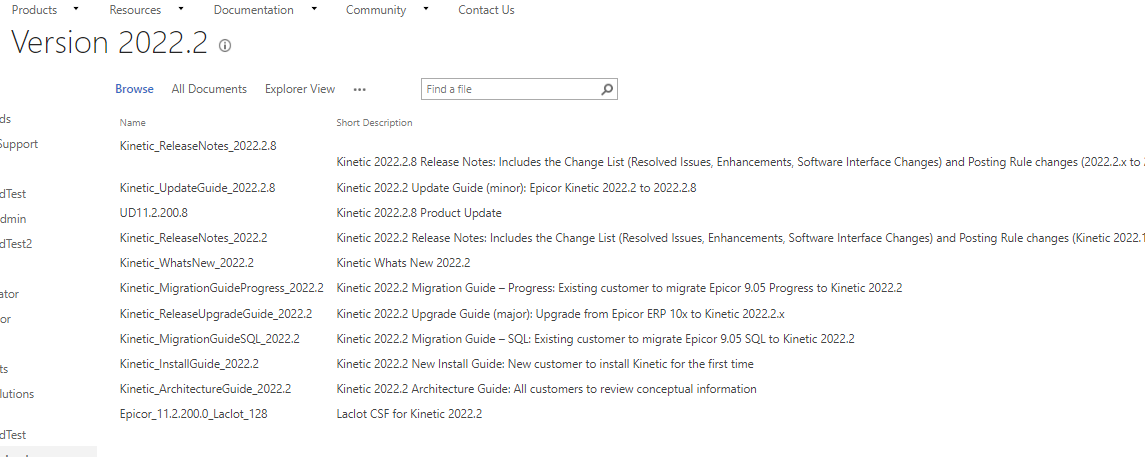1145x457 pixels.
Task: Open Kinetic_InstallGuide_2022.2 file
Action: click(189, 364)
